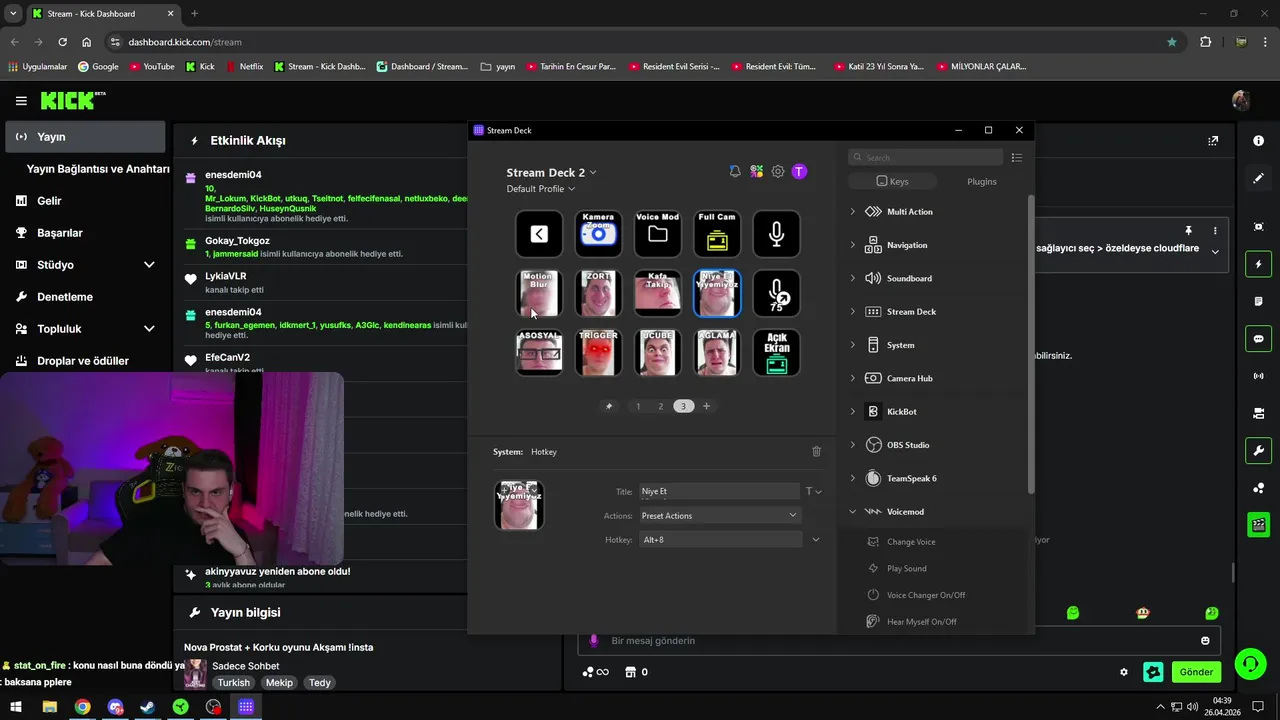
Task: Add a new page with plus
Action: [706, 406]
